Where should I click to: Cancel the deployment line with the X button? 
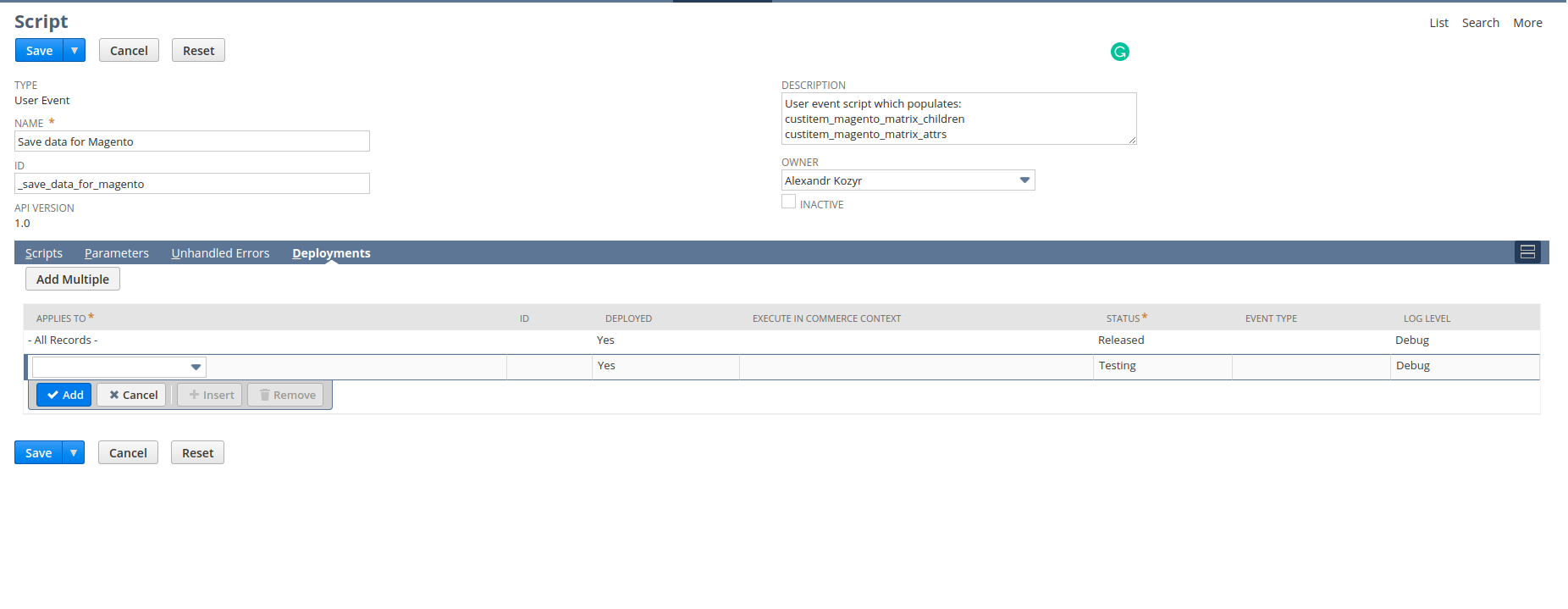(131, 395)
